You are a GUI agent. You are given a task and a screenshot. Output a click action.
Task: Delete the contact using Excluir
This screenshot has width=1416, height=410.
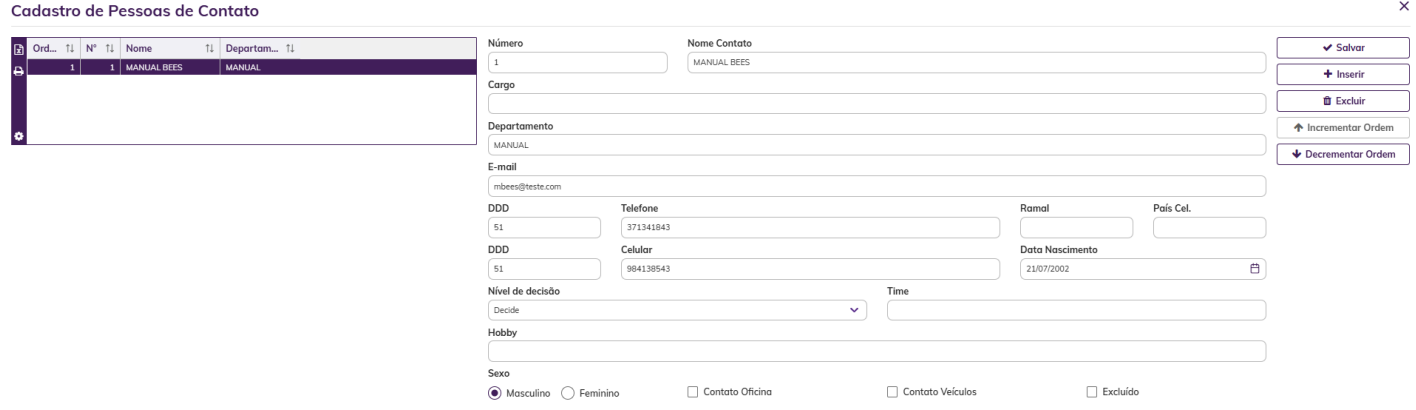pos(1343,101)
